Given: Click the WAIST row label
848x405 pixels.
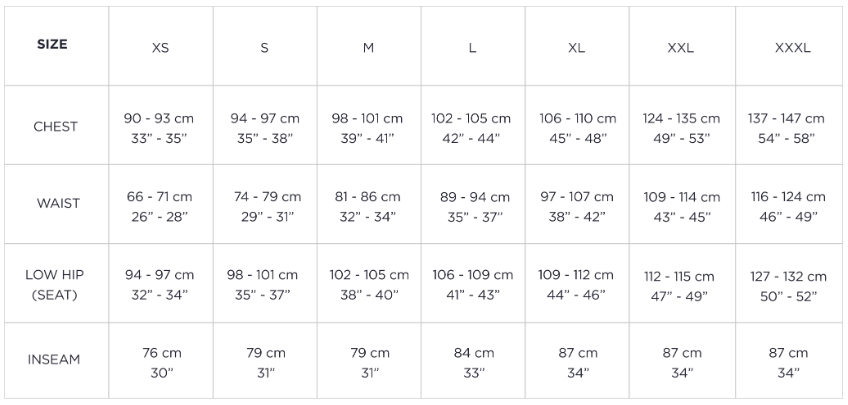Looking at the screenshot, I should (55, 204).
